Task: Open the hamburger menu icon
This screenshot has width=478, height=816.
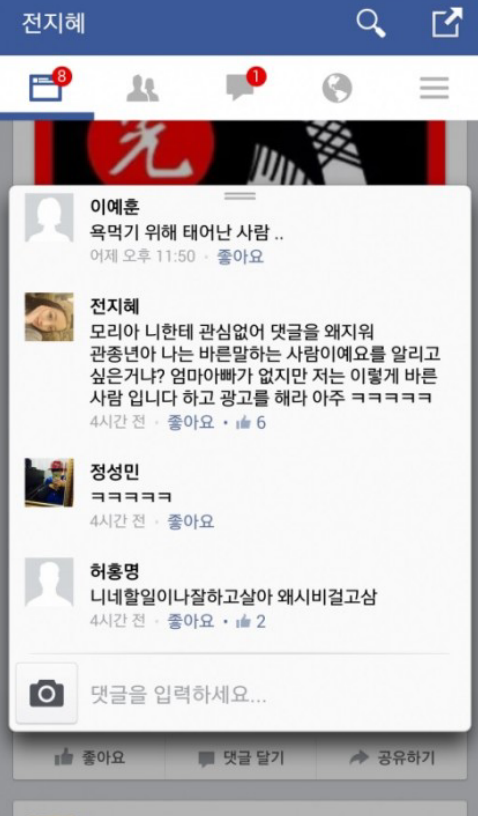Action: [434, 88]
